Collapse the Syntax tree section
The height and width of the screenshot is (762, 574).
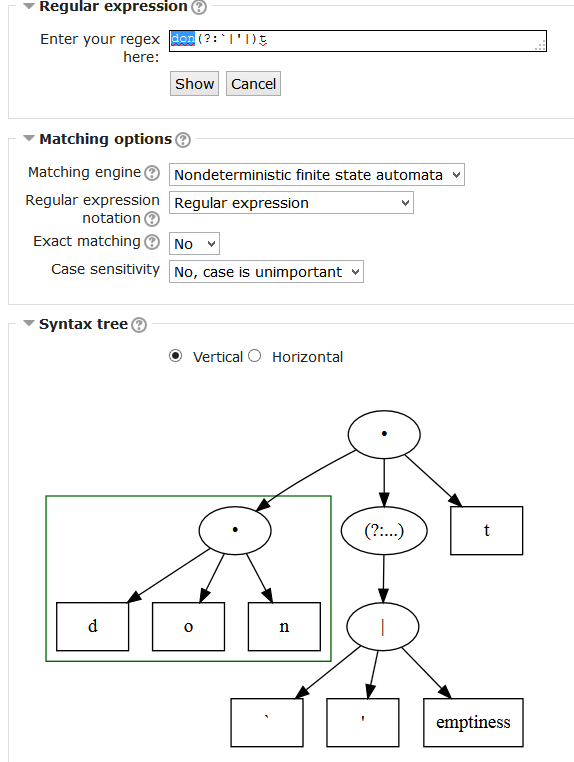coord(29,323)
